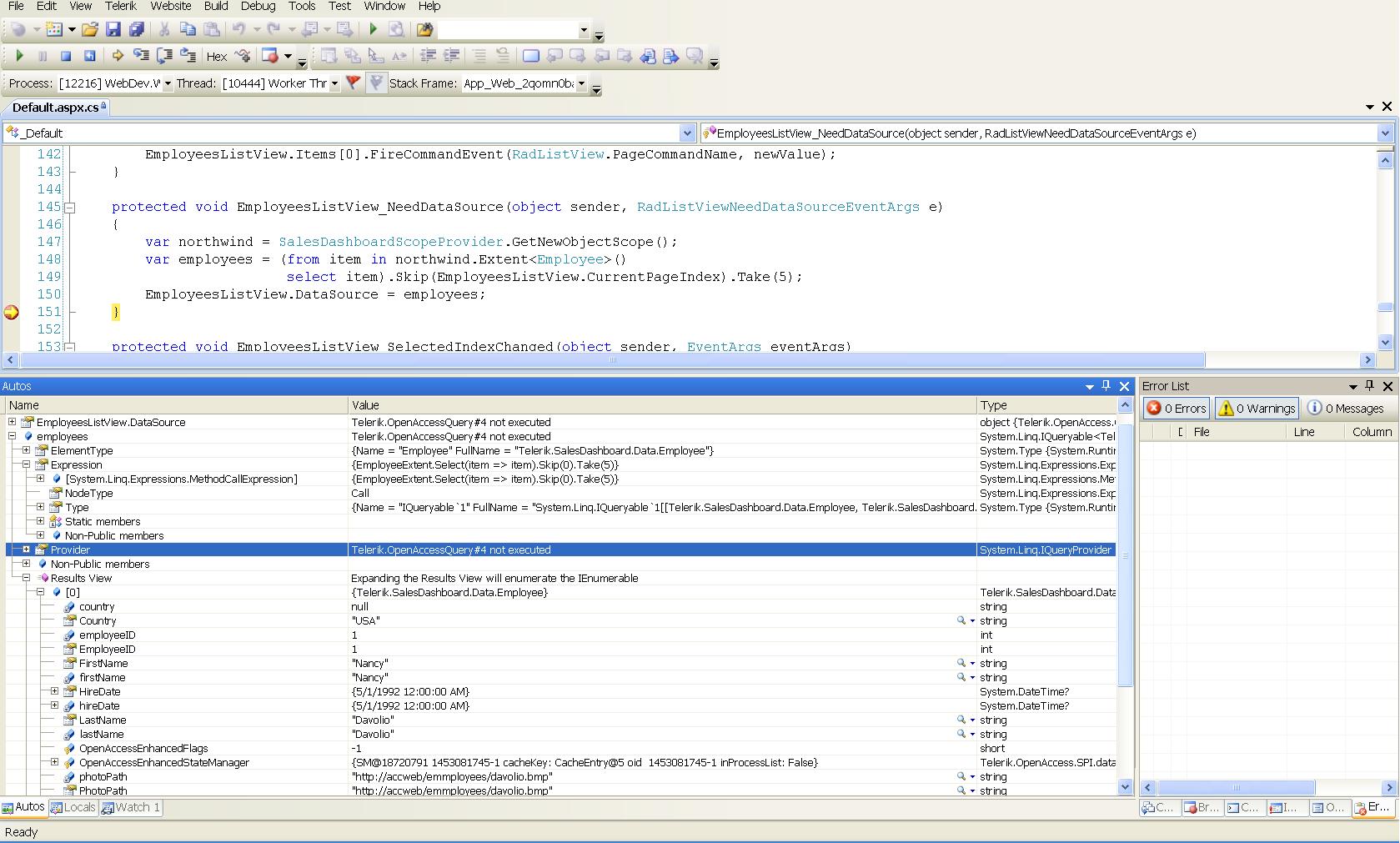Viewport: 1400px width, 843px height.
Task: Click the Copy icon in toolbar
Action: tap(188, 30)
